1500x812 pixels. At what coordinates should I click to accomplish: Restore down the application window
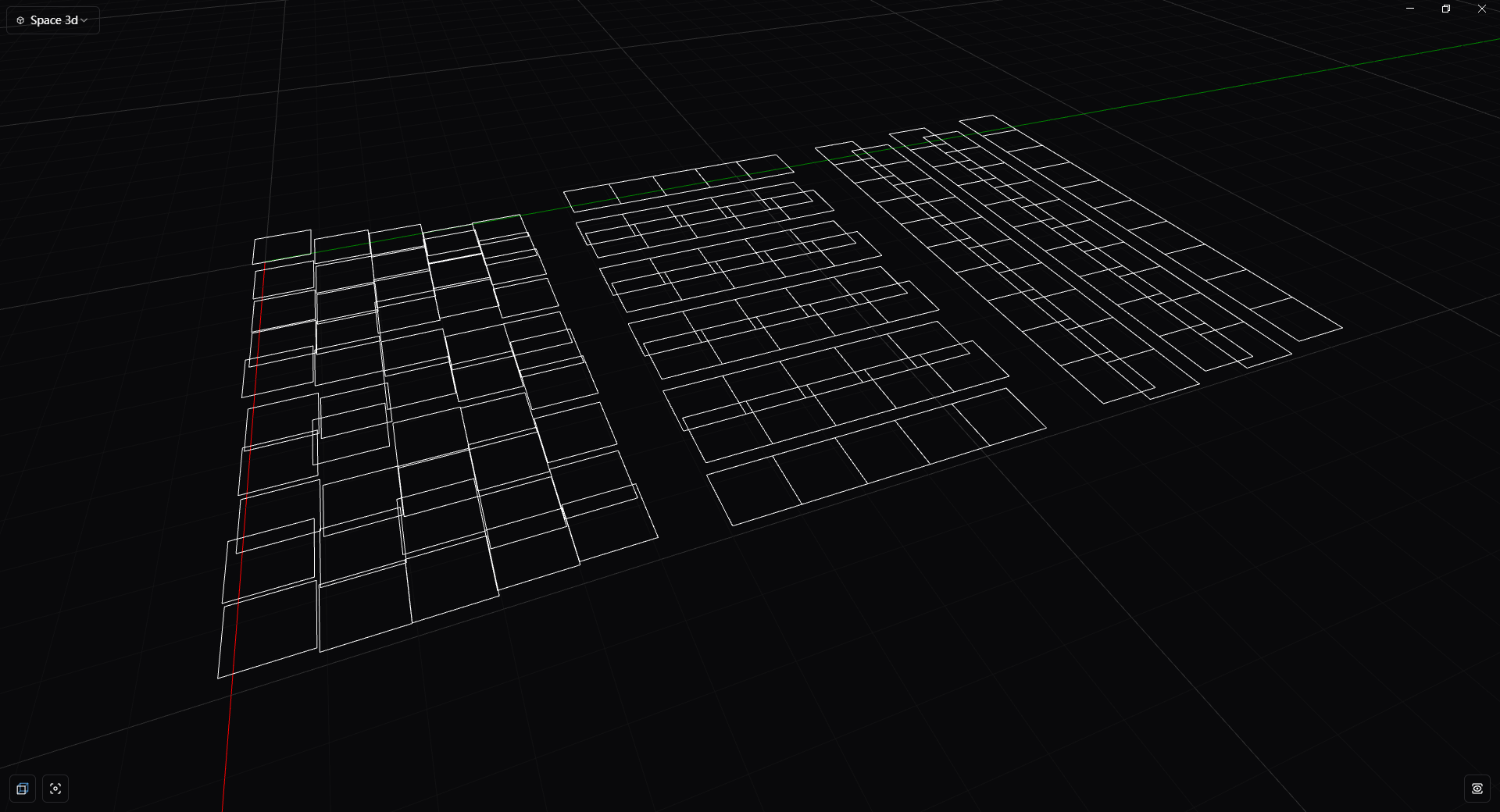tap(1446, 9)
